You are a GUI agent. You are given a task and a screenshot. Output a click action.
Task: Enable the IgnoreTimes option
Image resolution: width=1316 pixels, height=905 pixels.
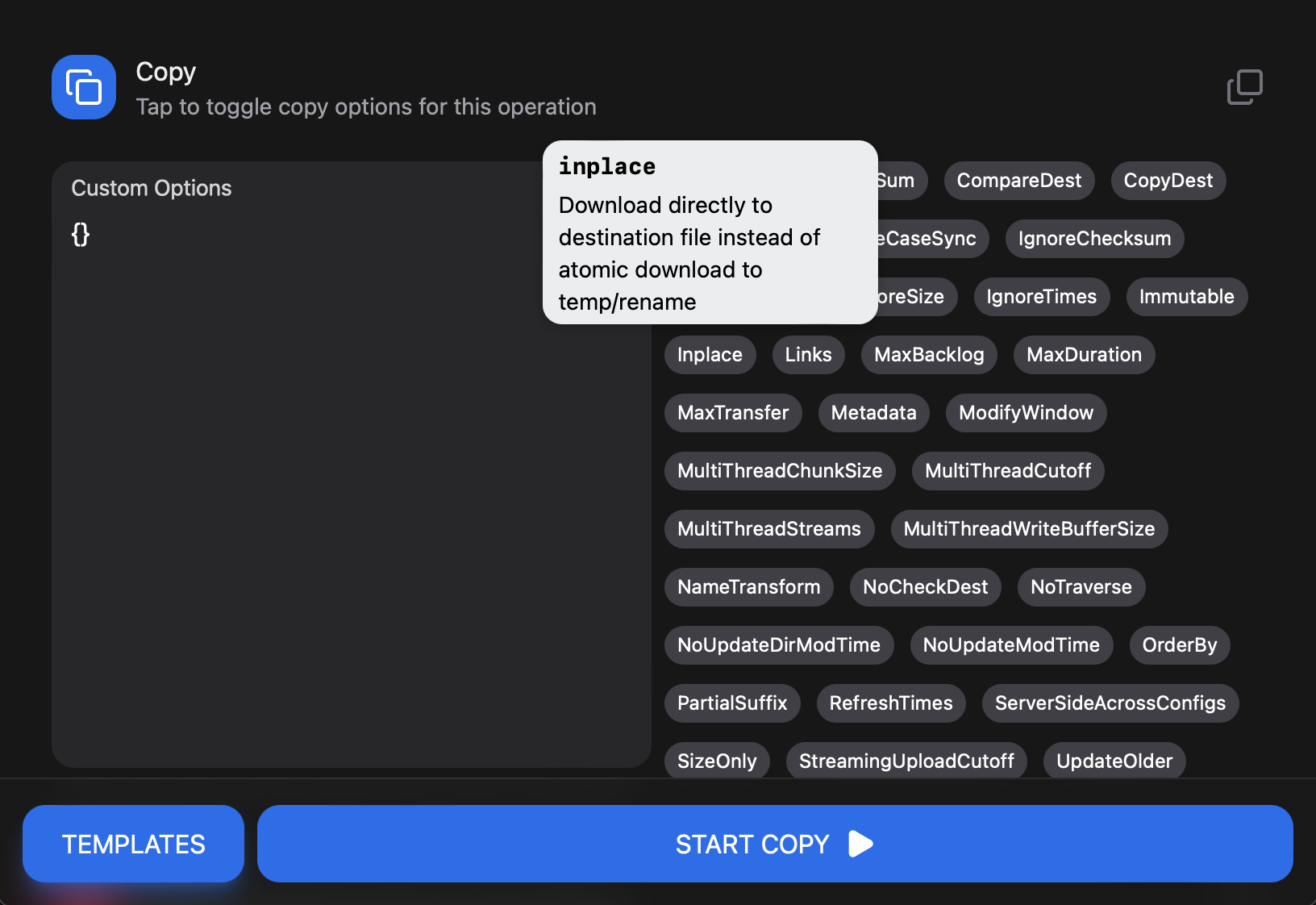pyautogui.click(x=1041, y=297)
